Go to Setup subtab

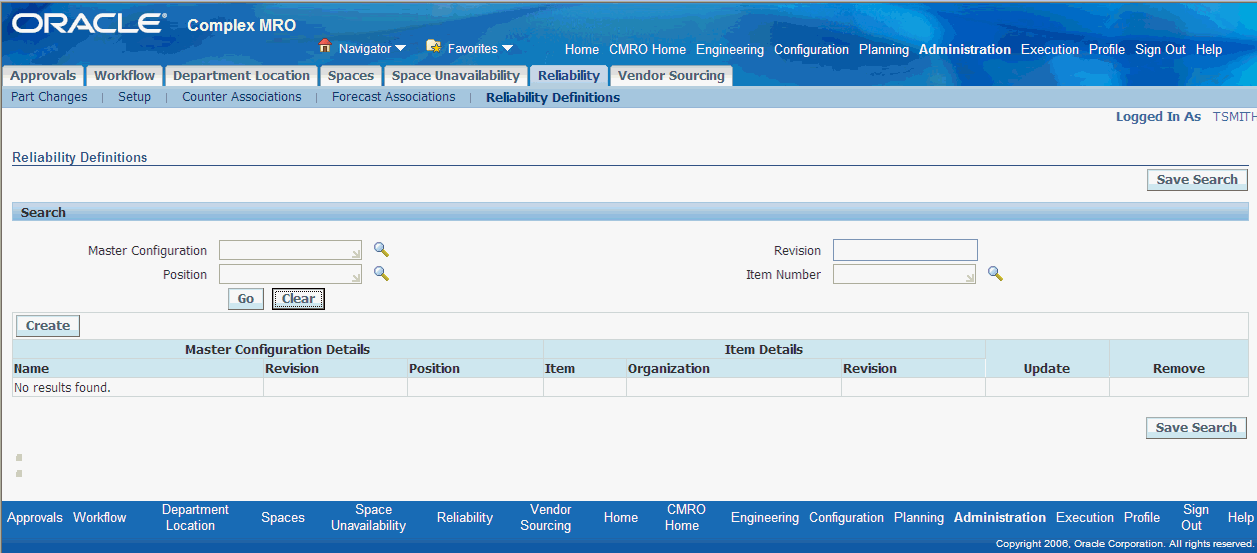click(134, 97)
